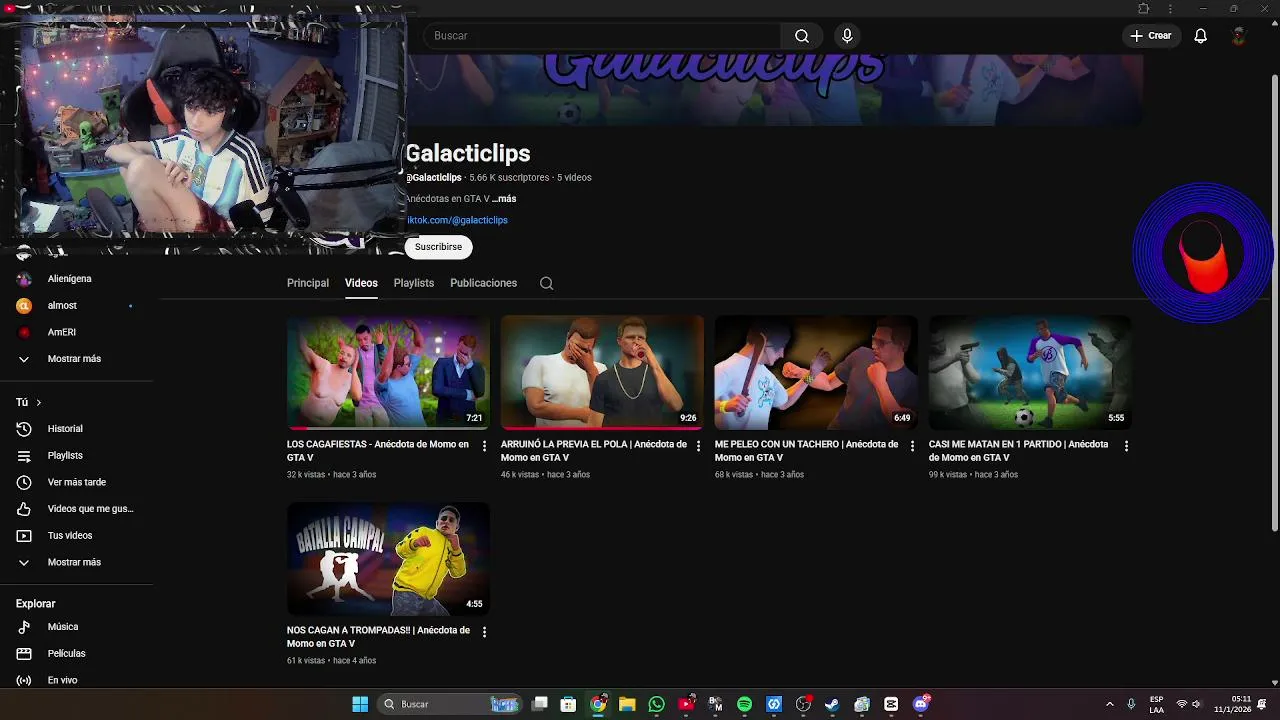This screenshot has width=1280, height=720.
Task: Open Discord from the taskbar
Action: tap(921, 704)
